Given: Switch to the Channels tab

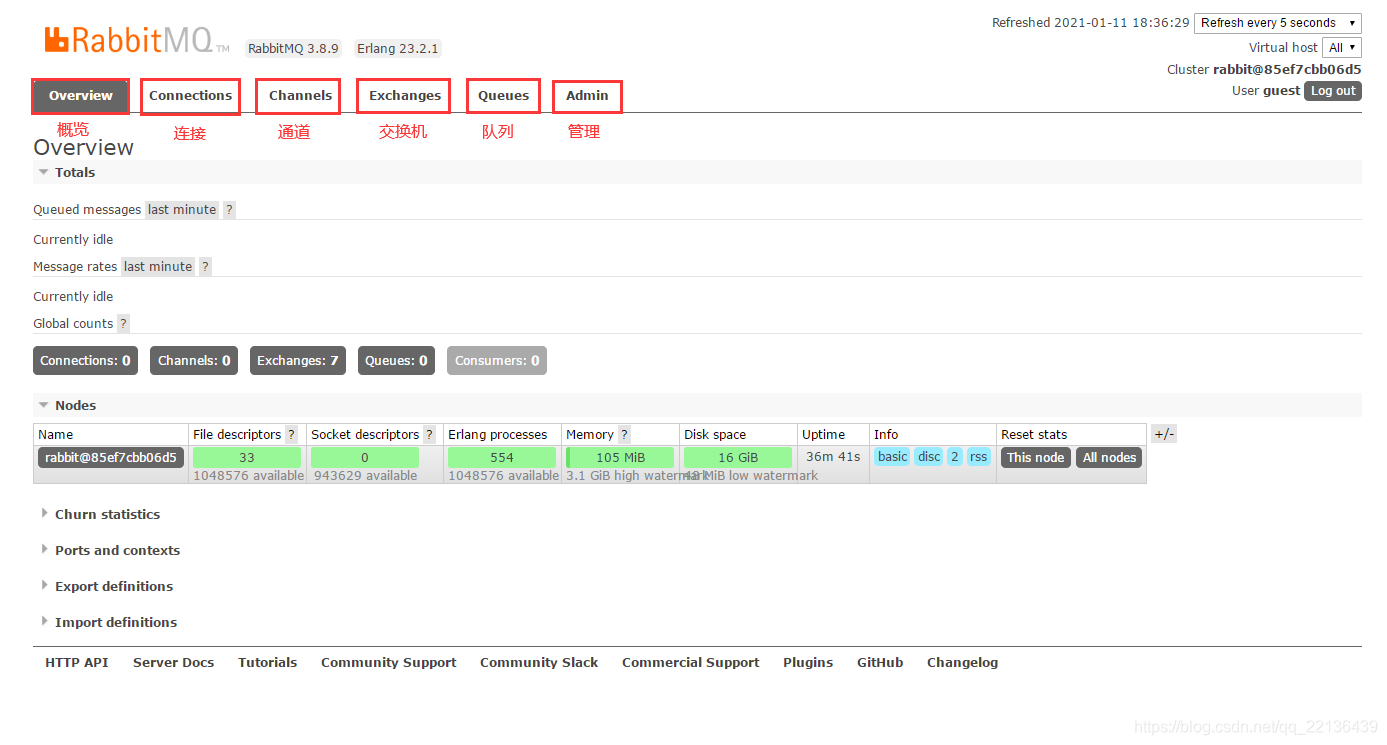Looking at the screenshot, I should coord(300,96).
